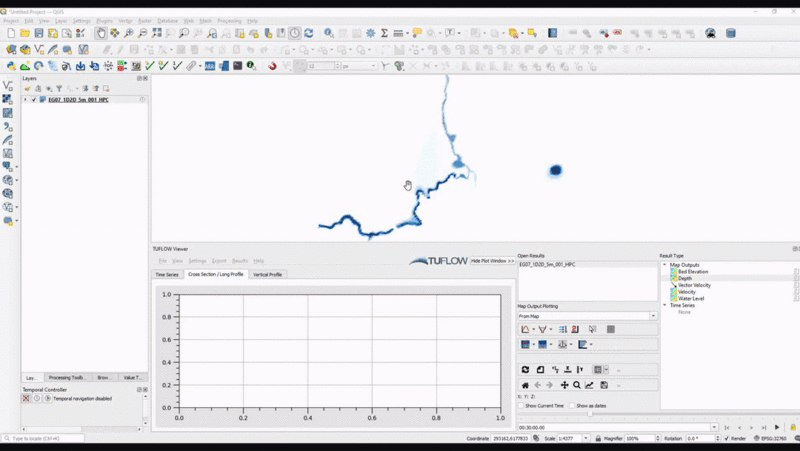Click the Refresh map canvas icon
Image resolution: width=800 pixels, height=451 pixels.
click(x=308, y=33)
